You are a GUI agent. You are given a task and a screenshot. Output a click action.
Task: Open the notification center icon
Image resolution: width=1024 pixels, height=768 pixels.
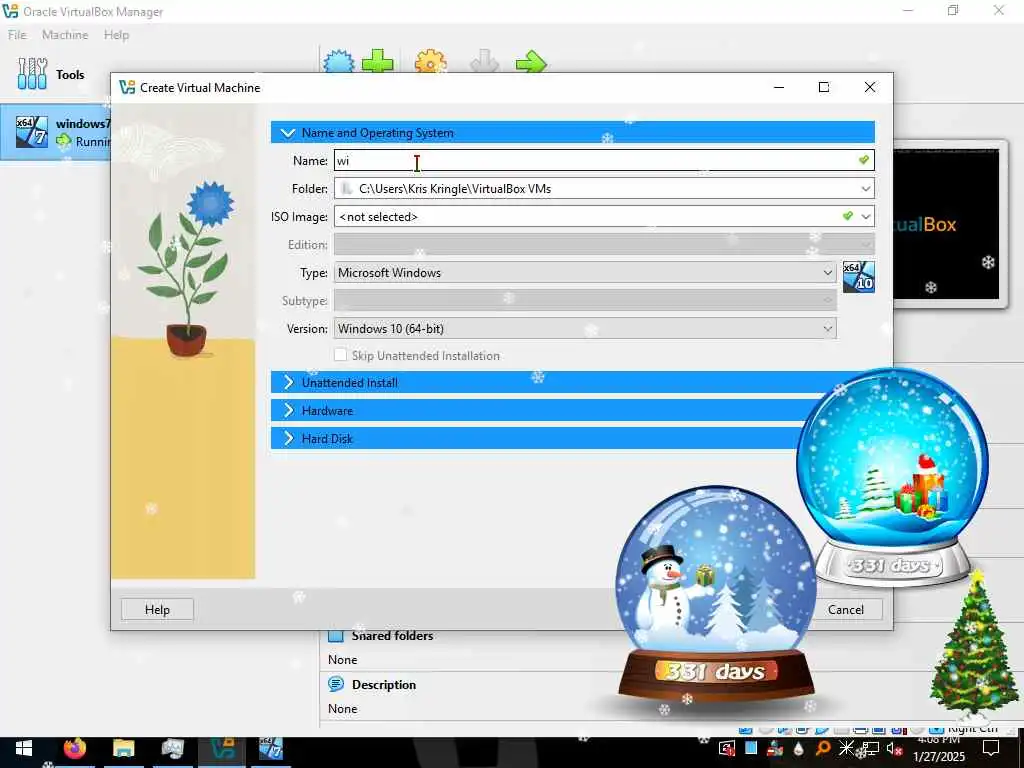[991, 748]
